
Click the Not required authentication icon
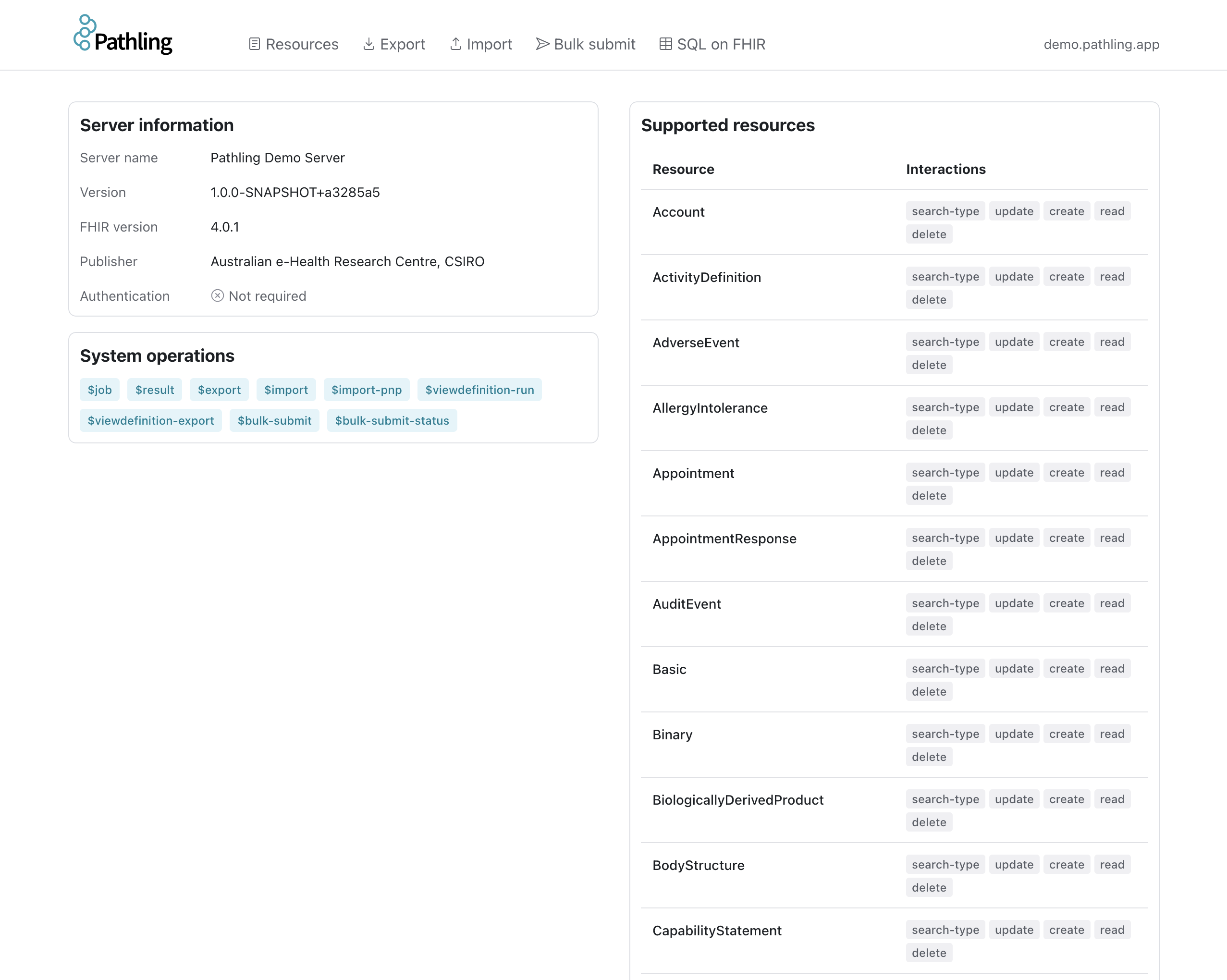(x=218, y=295)
